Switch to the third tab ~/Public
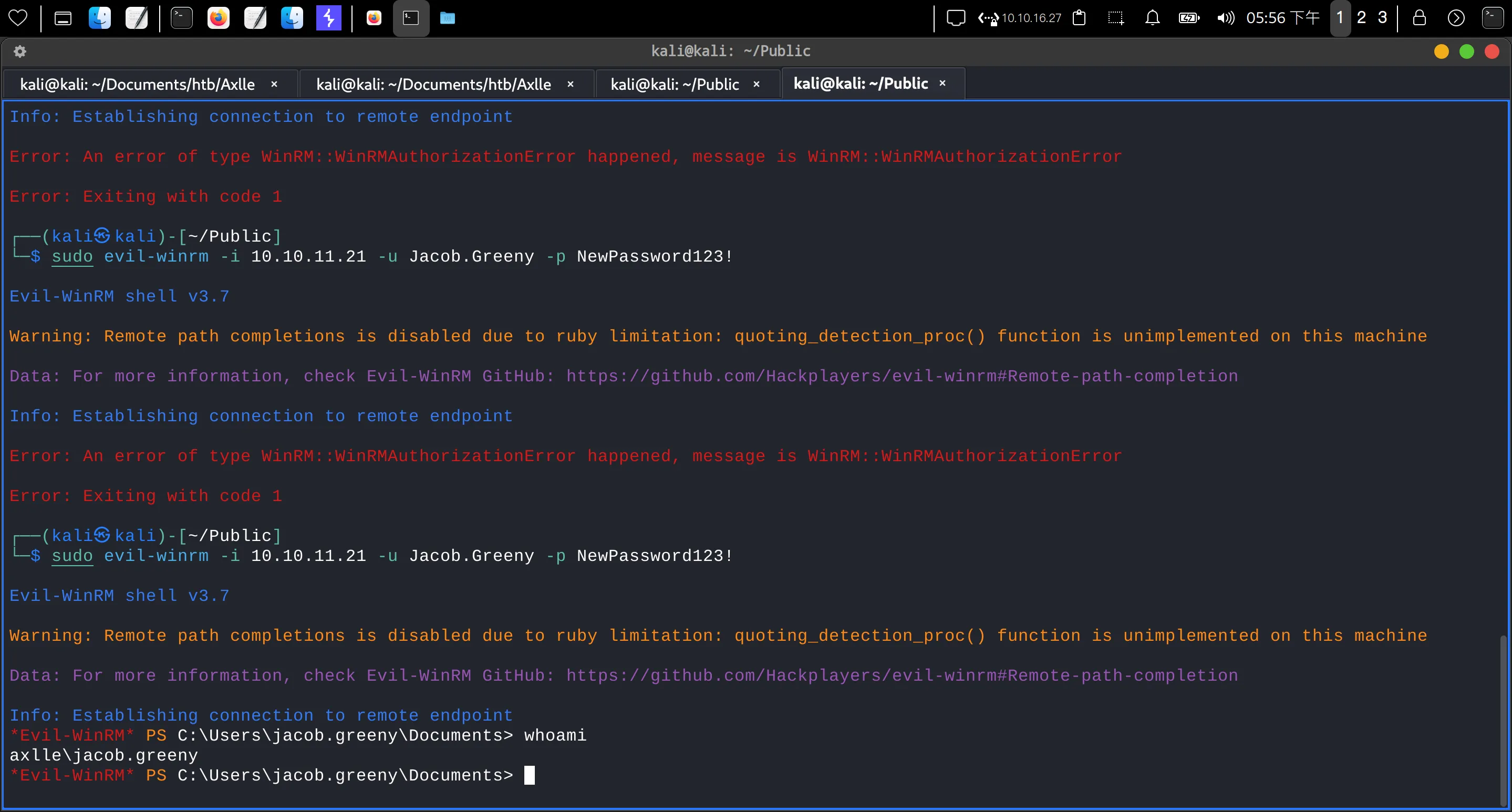The height and width of the screenshot is (812, 1512). click(x=675, y=85)
